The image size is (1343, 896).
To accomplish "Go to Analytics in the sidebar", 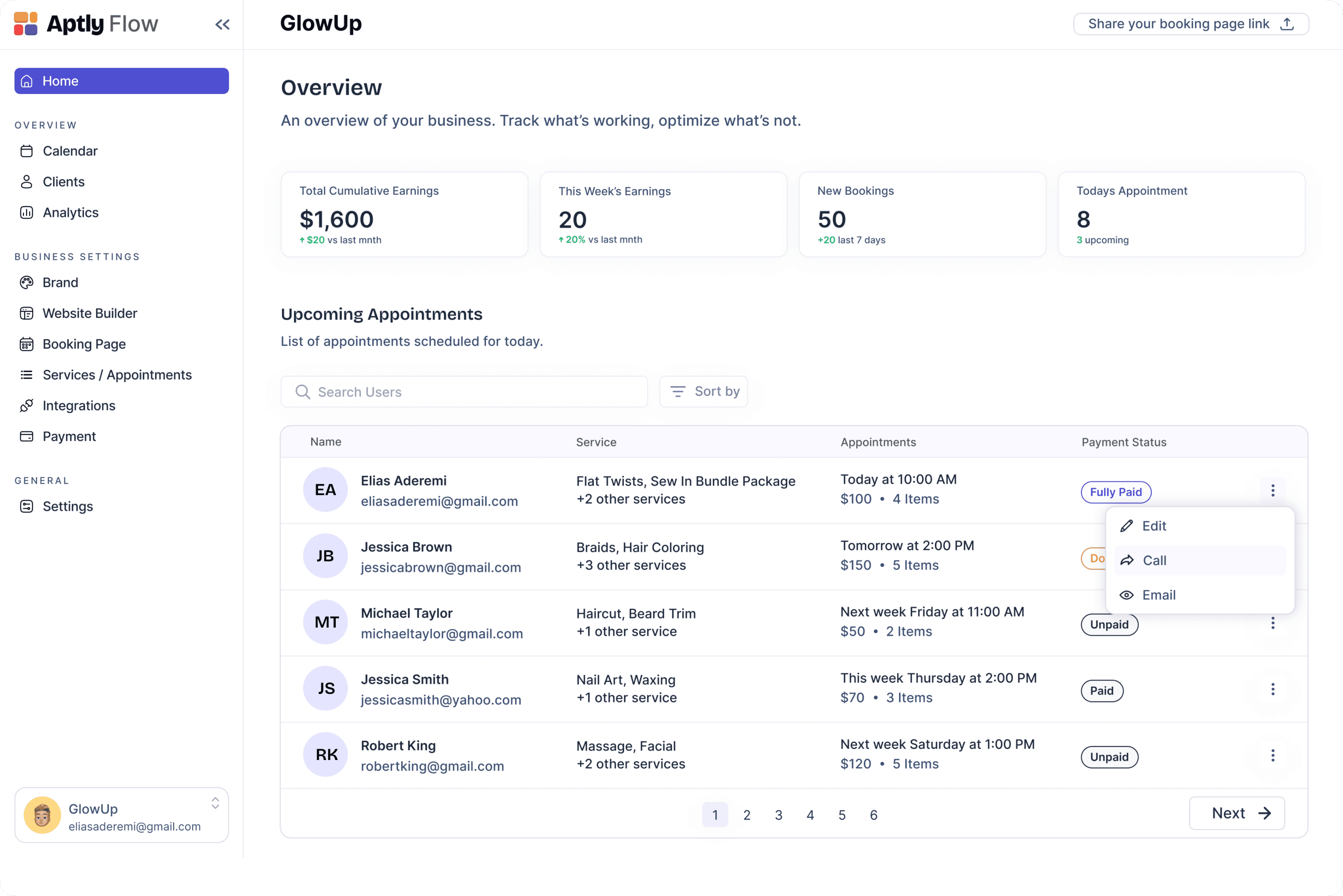I will [x=70, y=213].
